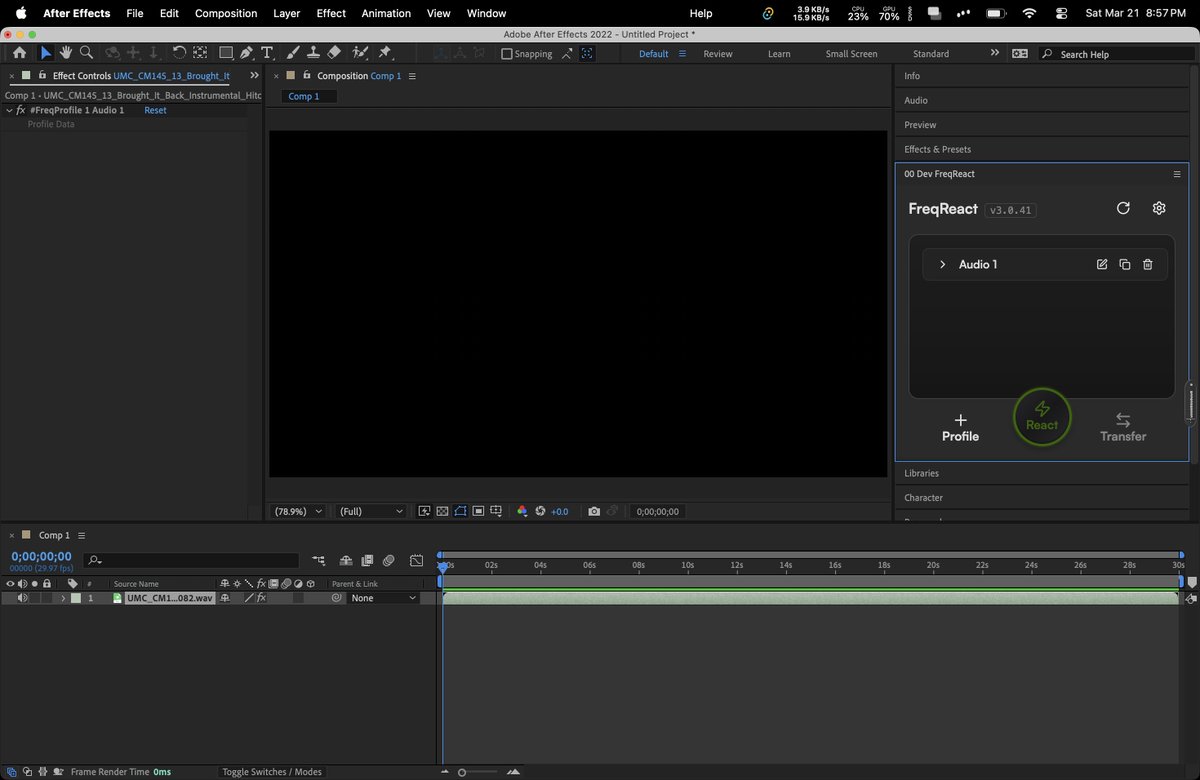Select the Home icon in toolbar
Screen dimensions: 1200x780
(x=19, y=53)
